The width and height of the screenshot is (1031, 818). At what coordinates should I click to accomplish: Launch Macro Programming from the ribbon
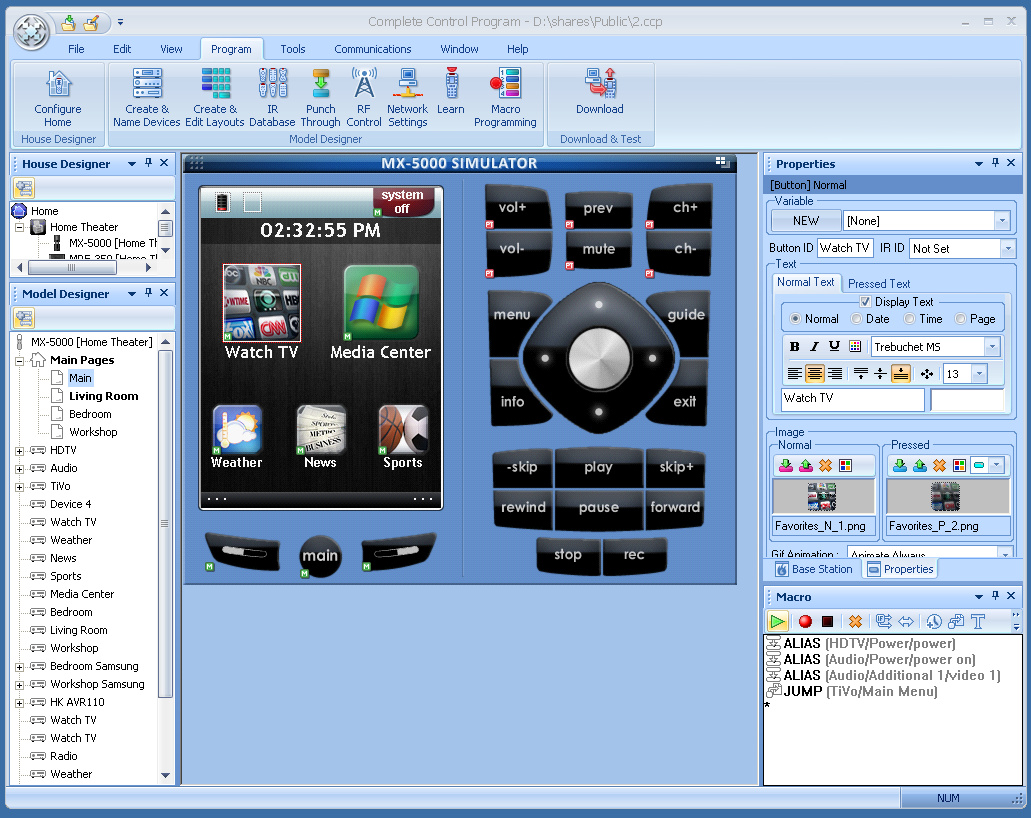tap(505, 97)
